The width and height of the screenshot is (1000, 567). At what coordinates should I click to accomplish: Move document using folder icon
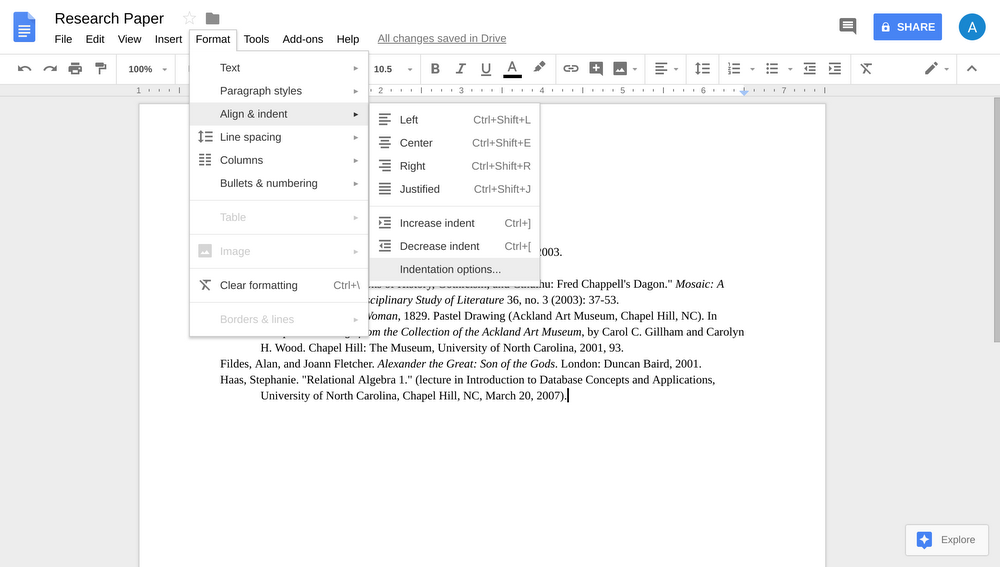click(x=212, y=18)
